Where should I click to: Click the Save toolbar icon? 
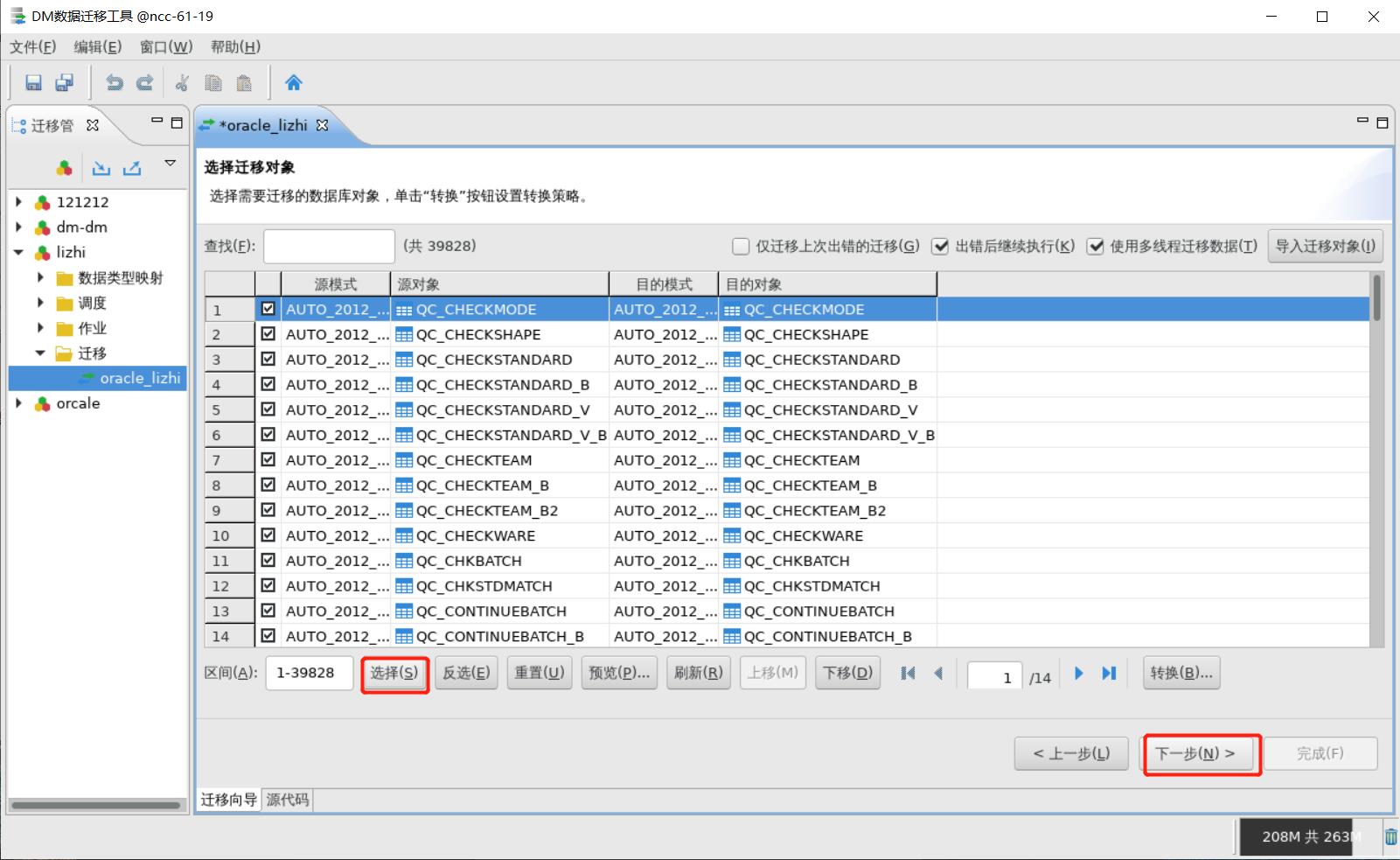33,82
